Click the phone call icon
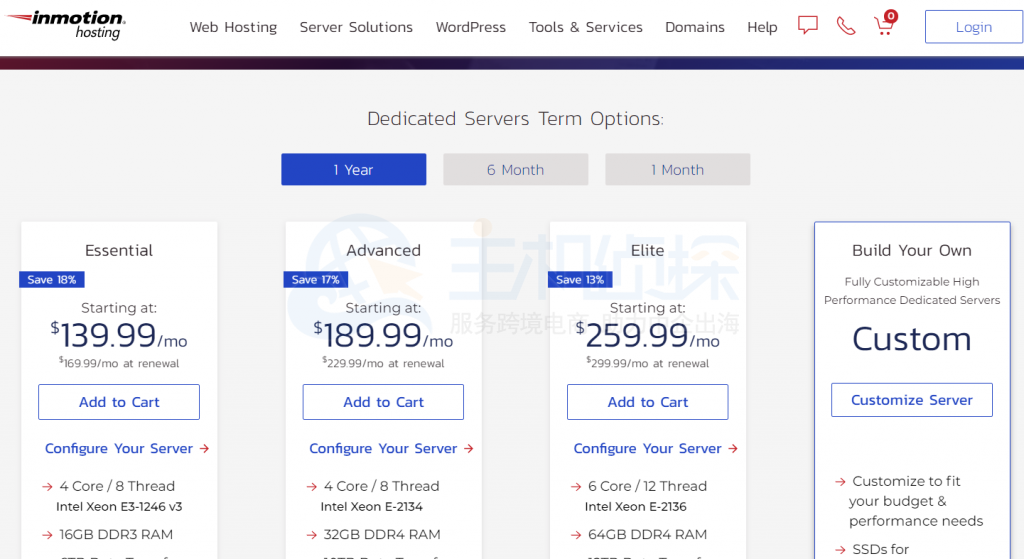The width and height of the screenshot is (1024, 559). click(x=846, y=26)
